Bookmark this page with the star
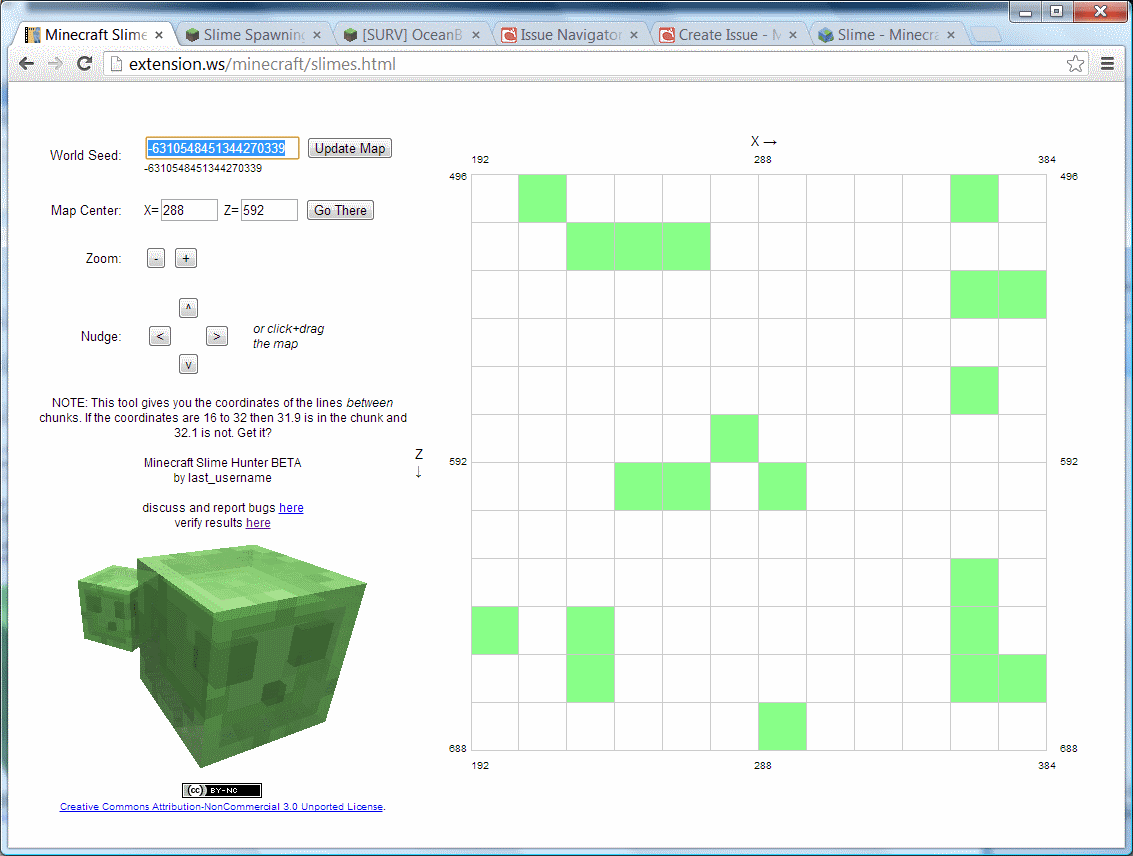This screenshot has width=1133, height=856. (1075, 64)
